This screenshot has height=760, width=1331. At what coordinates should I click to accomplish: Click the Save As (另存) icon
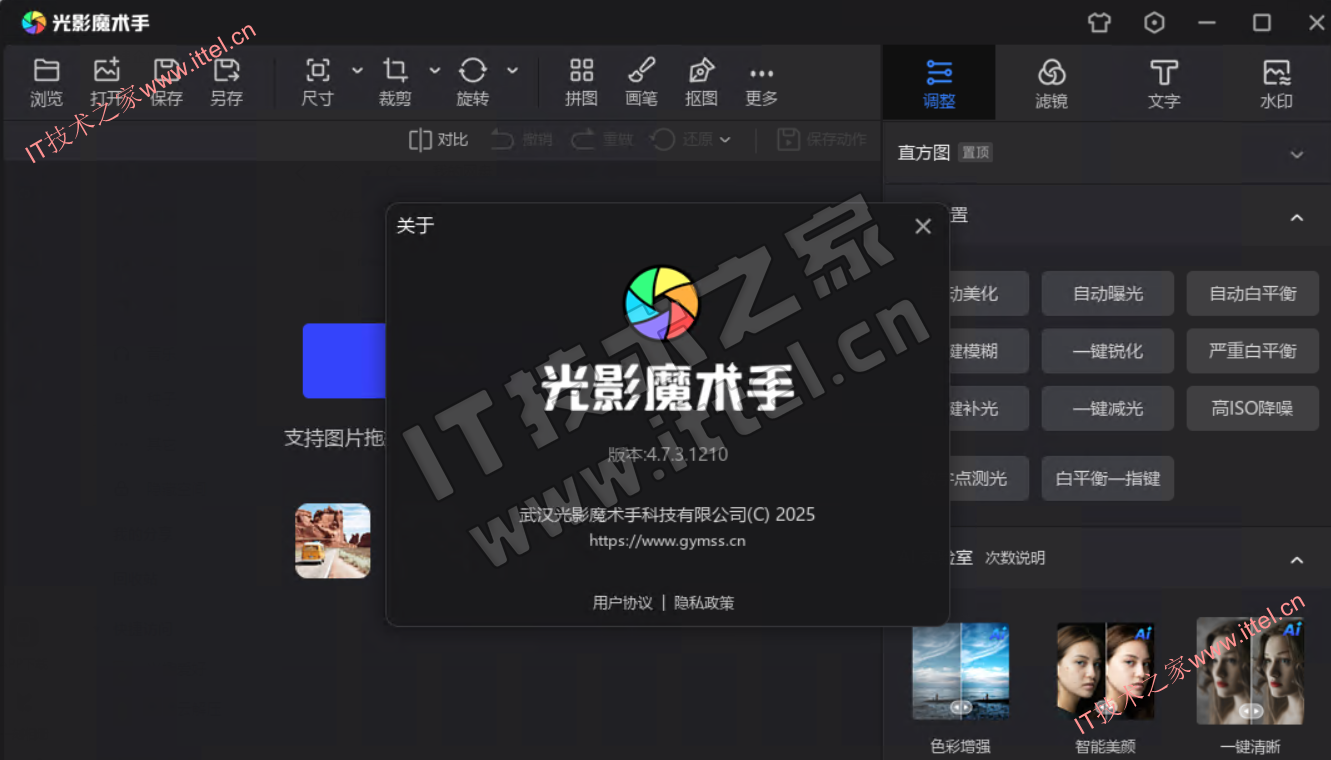click(x=227, y=71)
